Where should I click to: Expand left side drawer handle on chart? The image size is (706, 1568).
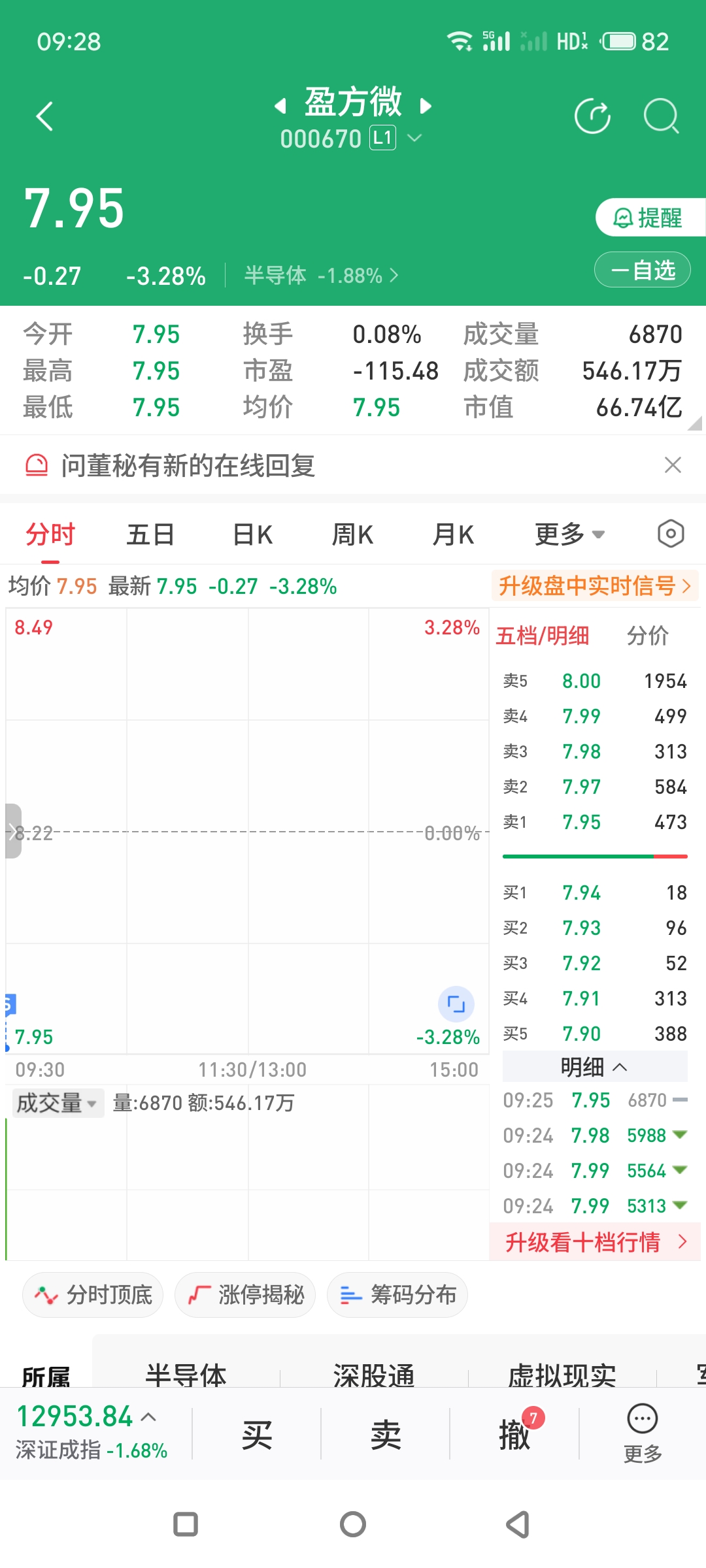point(13,831)
